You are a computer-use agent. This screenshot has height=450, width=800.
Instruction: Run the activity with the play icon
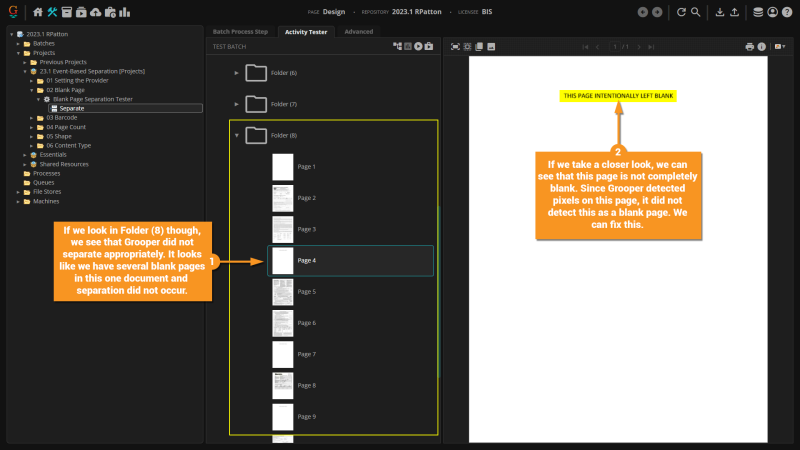(x=418, y=46)
